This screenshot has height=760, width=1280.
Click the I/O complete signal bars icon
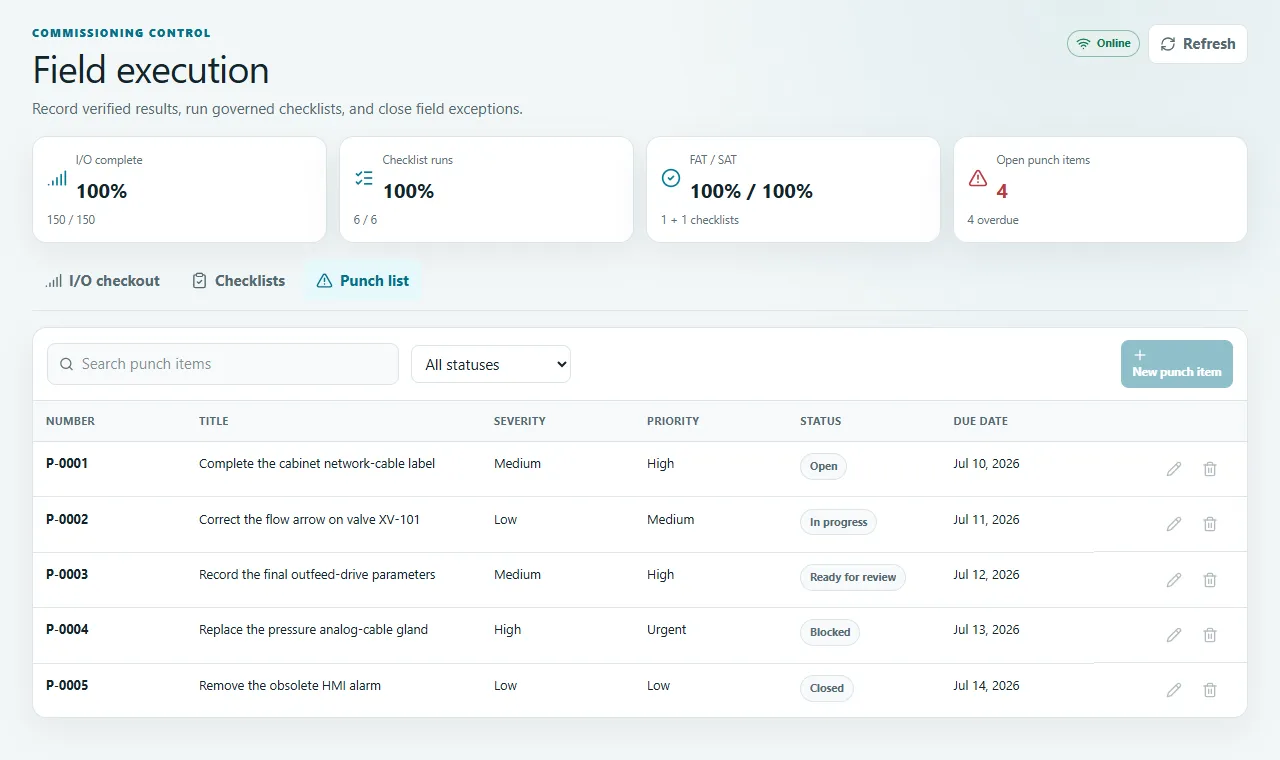57,178
